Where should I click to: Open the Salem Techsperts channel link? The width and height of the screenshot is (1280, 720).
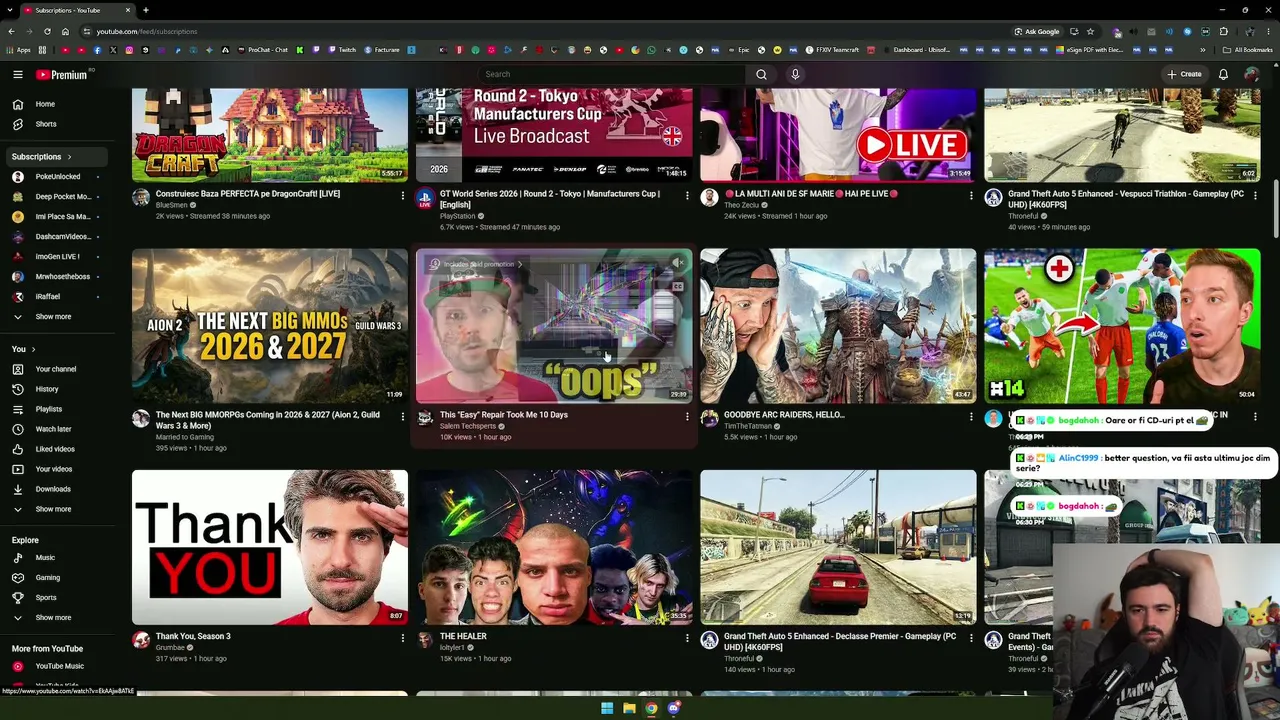[x=468, y=426]
